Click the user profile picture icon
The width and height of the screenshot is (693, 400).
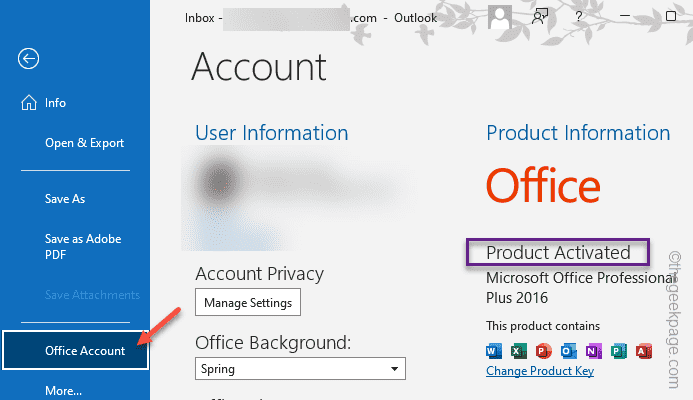[x=500, y=17]
